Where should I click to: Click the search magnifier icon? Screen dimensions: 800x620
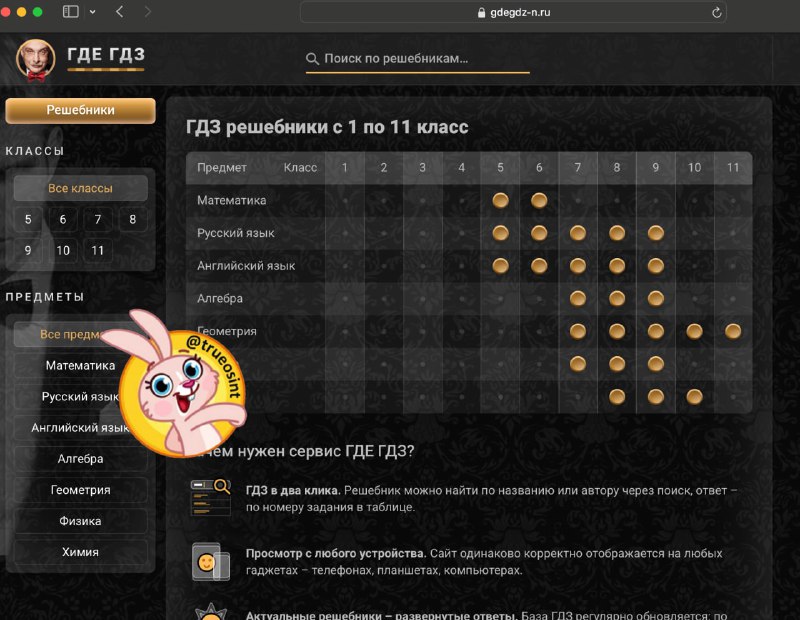312,59
